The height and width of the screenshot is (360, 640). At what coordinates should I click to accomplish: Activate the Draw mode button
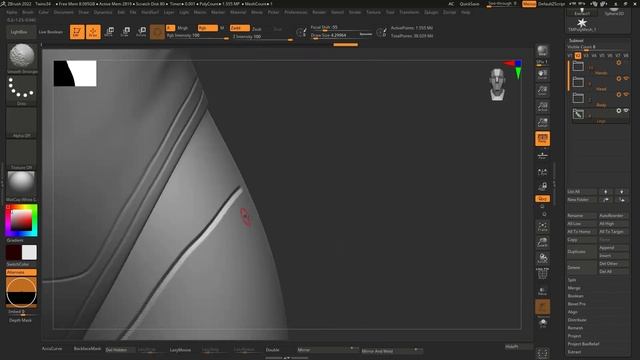coord(93,32)
